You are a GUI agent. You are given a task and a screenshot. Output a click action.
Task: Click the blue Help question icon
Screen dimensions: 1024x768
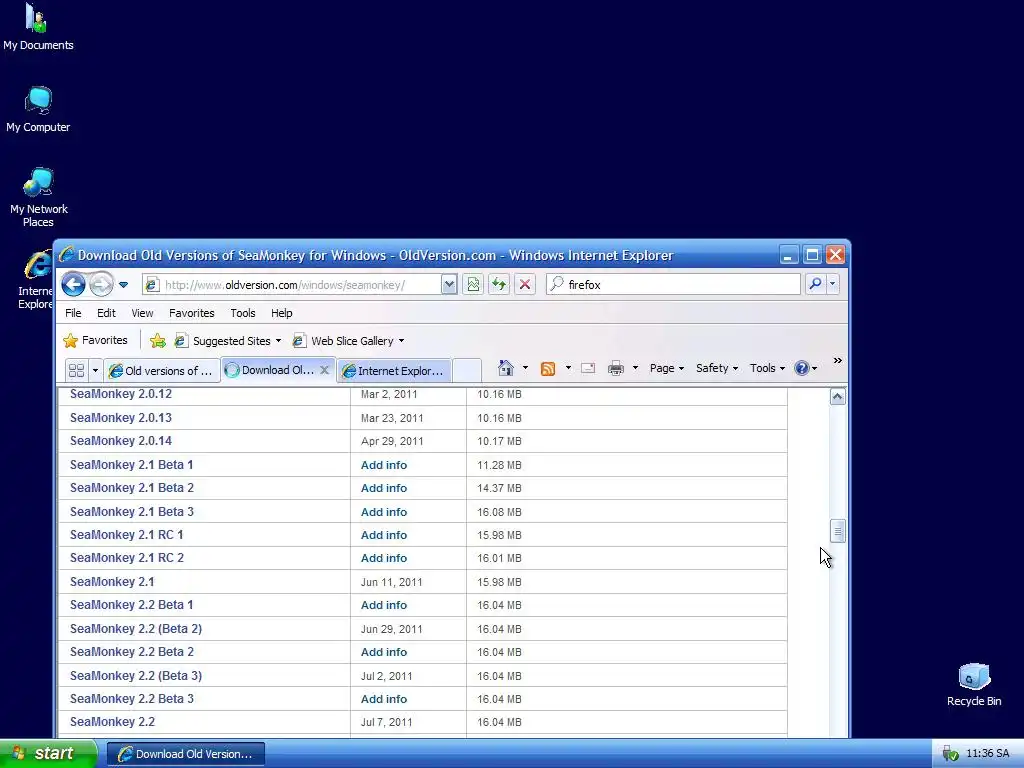pyautogui.click(x=802, y=368)
